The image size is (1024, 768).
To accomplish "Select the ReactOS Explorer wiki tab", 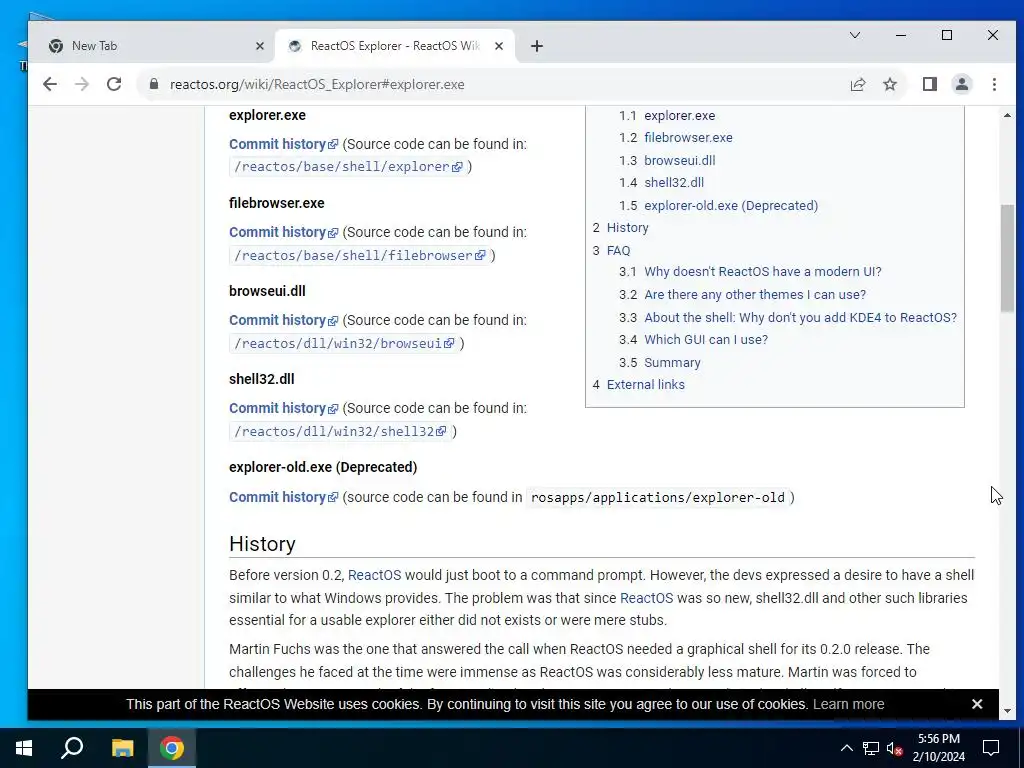I will click(x=394, y=46).
